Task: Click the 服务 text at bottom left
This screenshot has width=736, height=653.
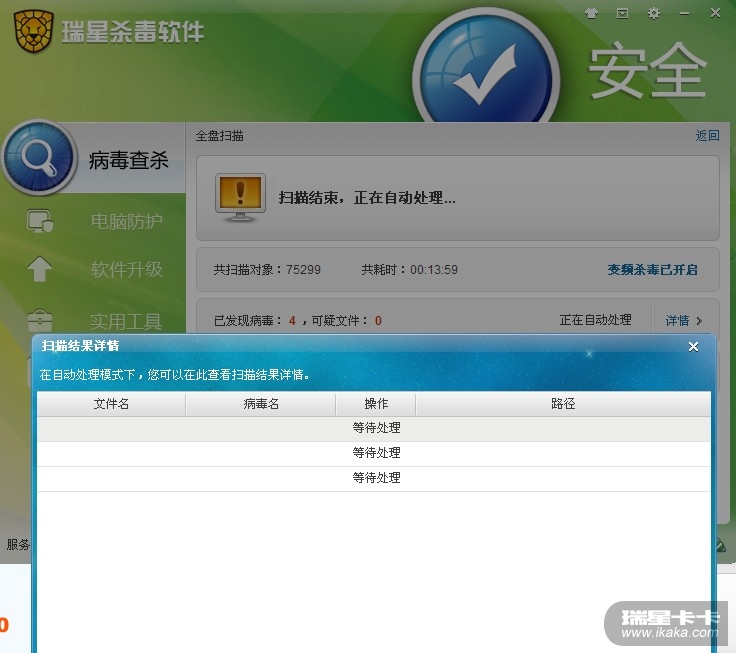Action: tap(18, 545)
